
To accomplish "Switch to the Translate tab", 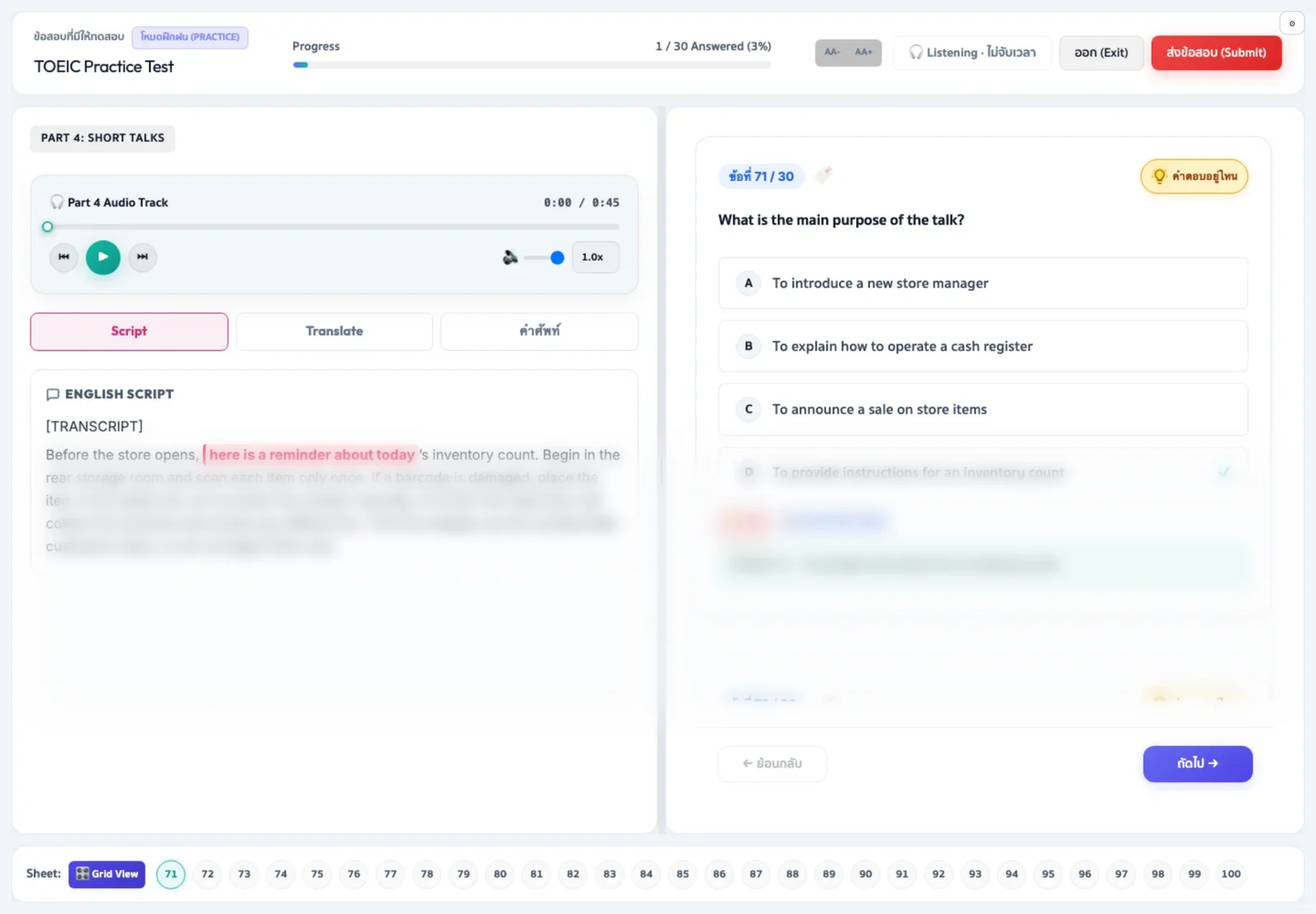I will tap(334, 331).
